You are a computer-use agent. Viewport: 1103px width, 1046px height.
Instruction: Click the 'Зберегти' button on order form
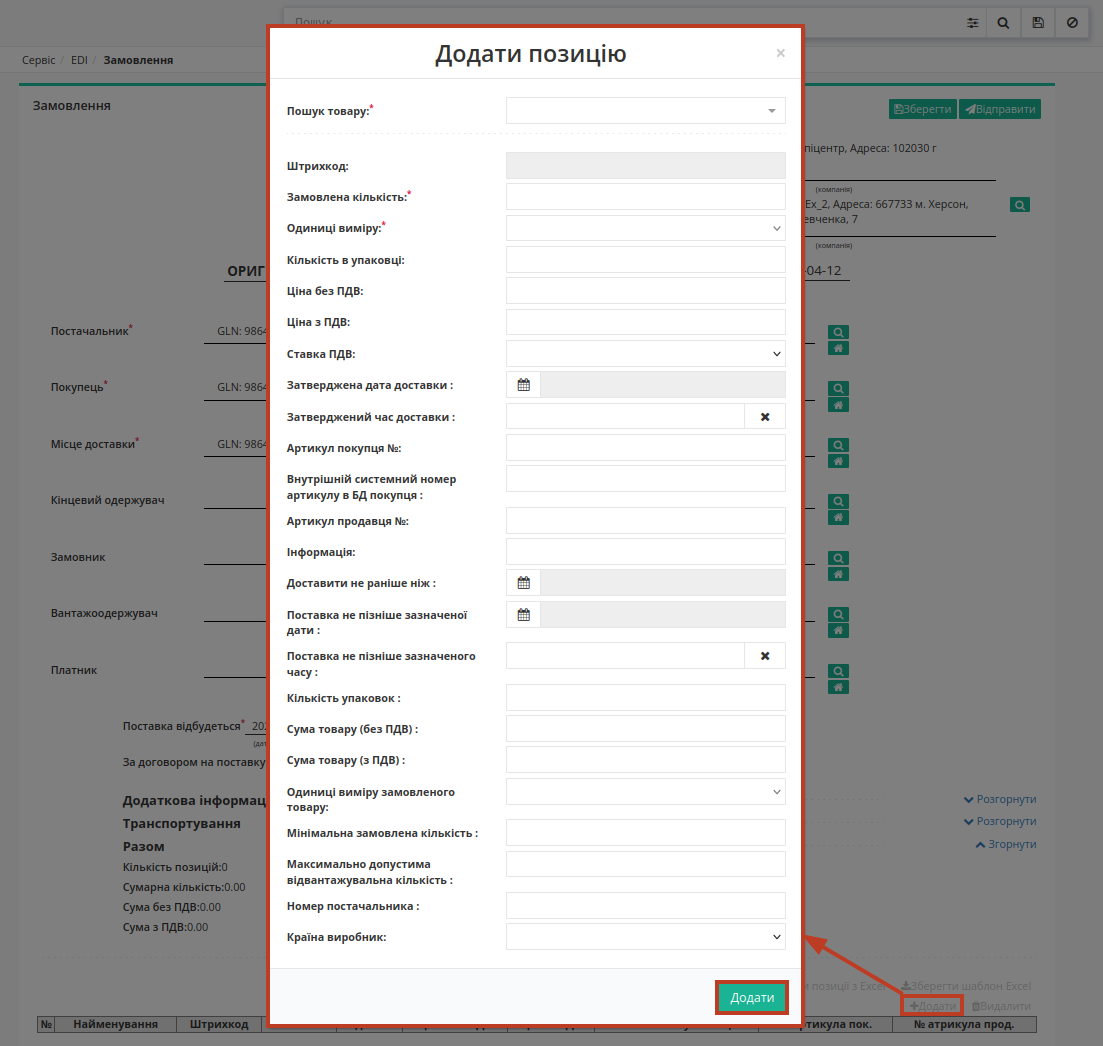[922, 109]
